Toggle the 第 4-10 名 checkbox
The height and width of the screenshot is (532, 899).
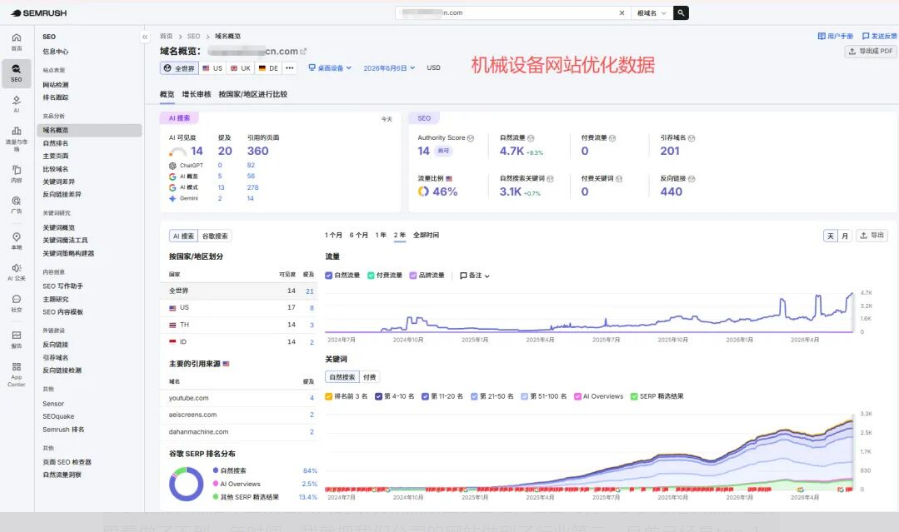pyautogui.click(x=378, y=396)
